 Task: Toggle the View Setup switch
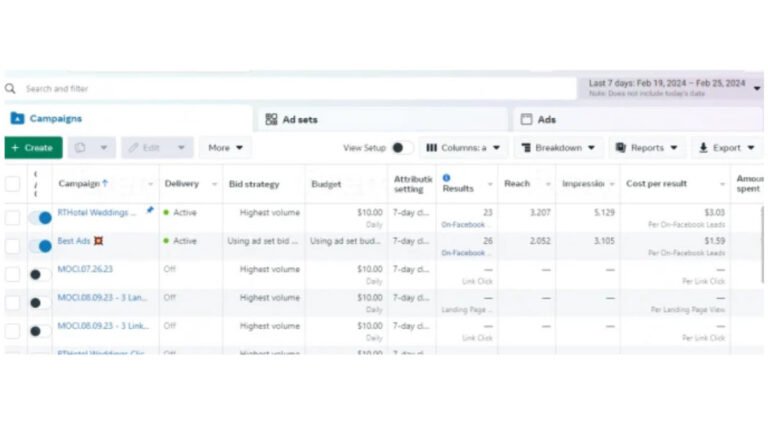pos(400,148)
